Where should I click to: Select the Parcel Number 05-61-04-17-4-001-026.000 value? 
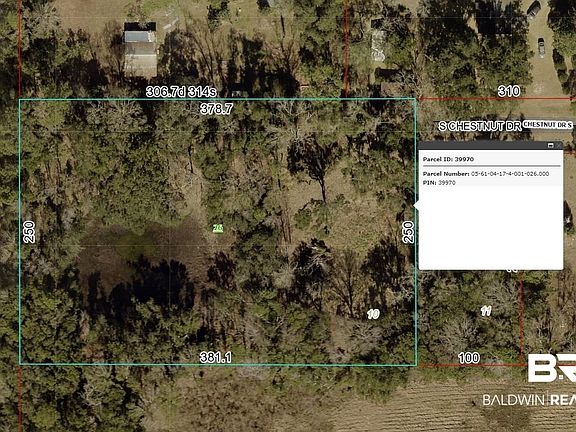point(510,174)
